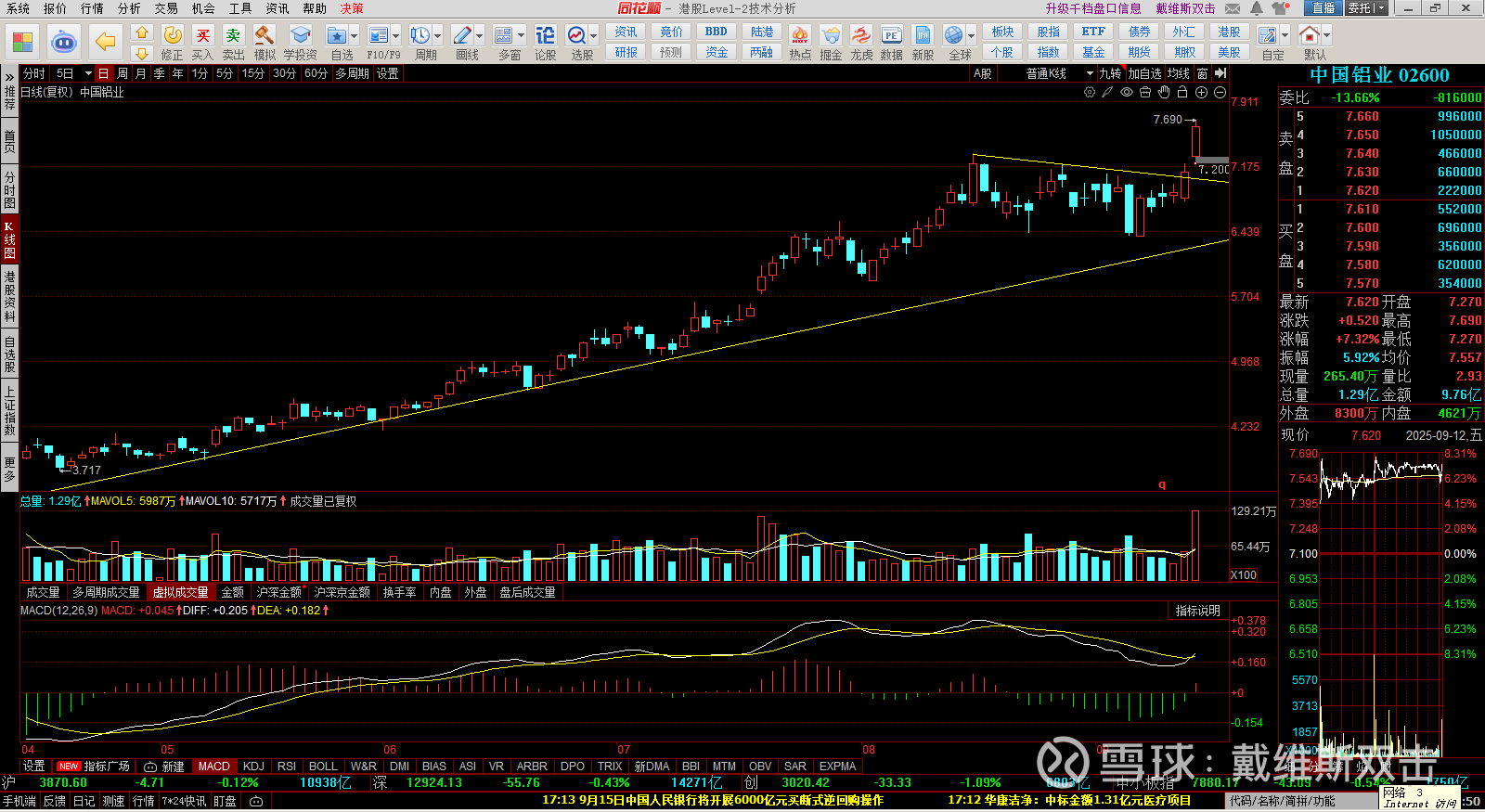Open the robot assistant icon
Screen dimensions: 1485x812
[64, 42]
